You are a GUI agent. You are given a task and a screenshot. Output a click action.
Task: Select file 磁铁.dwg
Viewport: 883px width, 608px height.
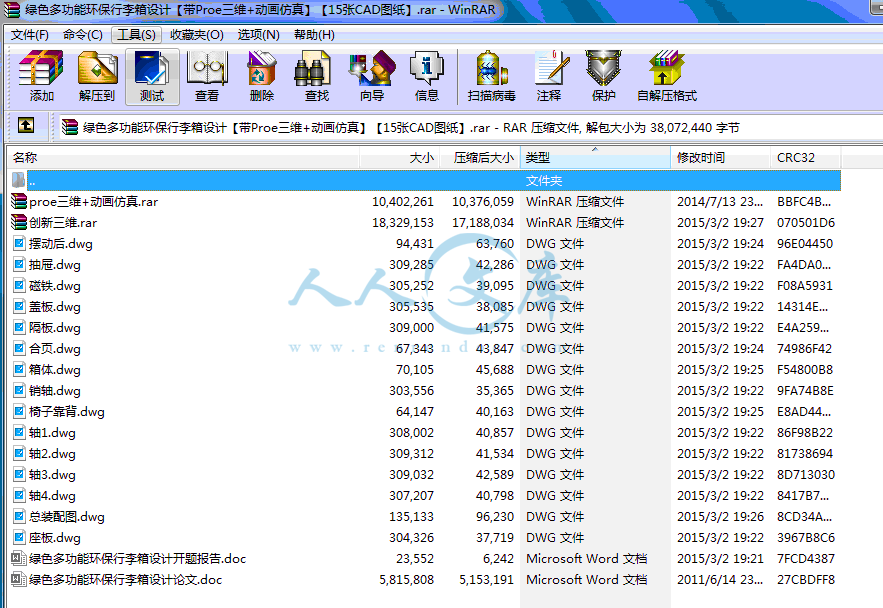(55, 285)
